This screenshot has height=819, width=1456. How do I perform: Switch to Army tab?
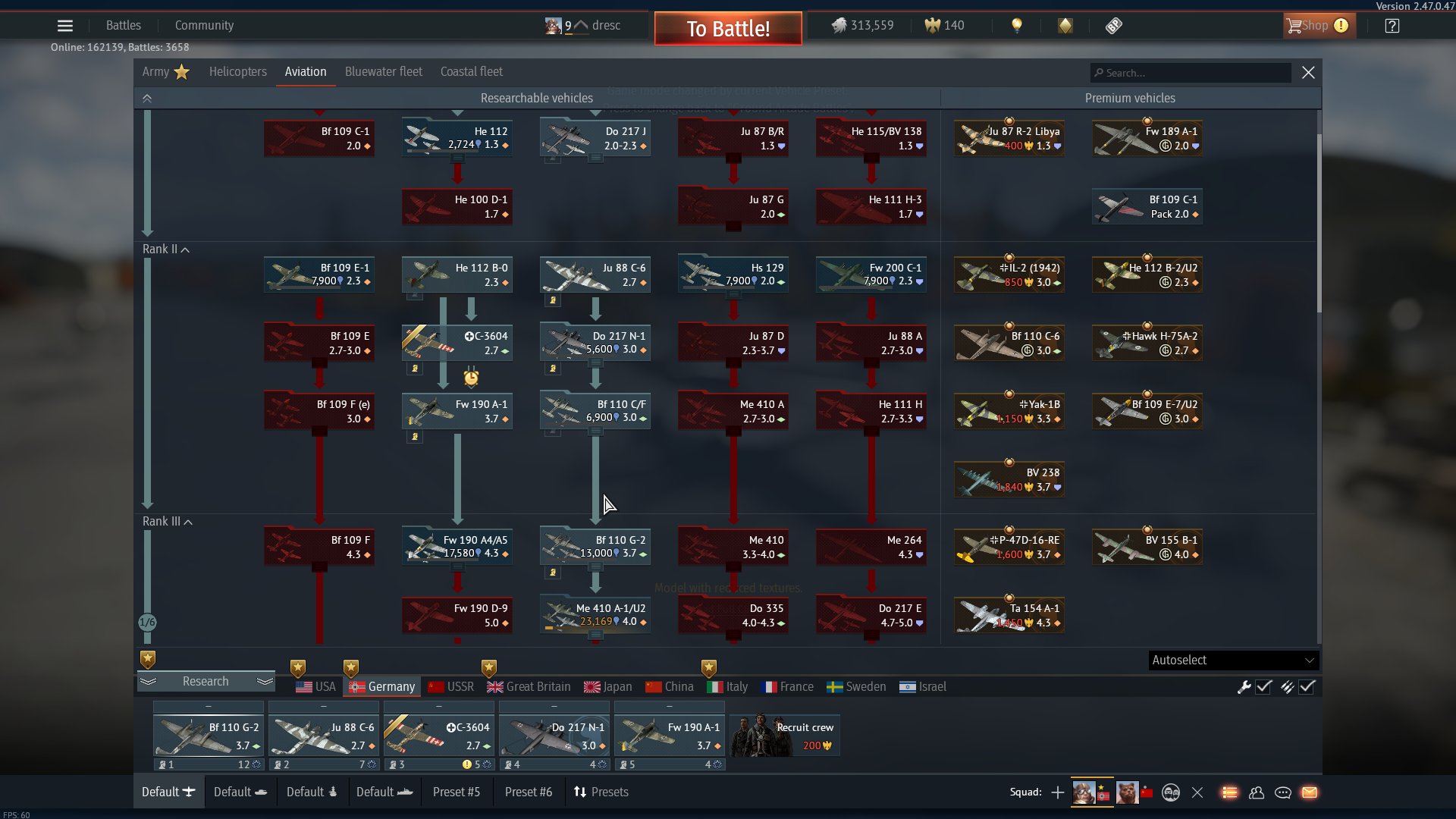pyautogui.click(x=165, y=72)
